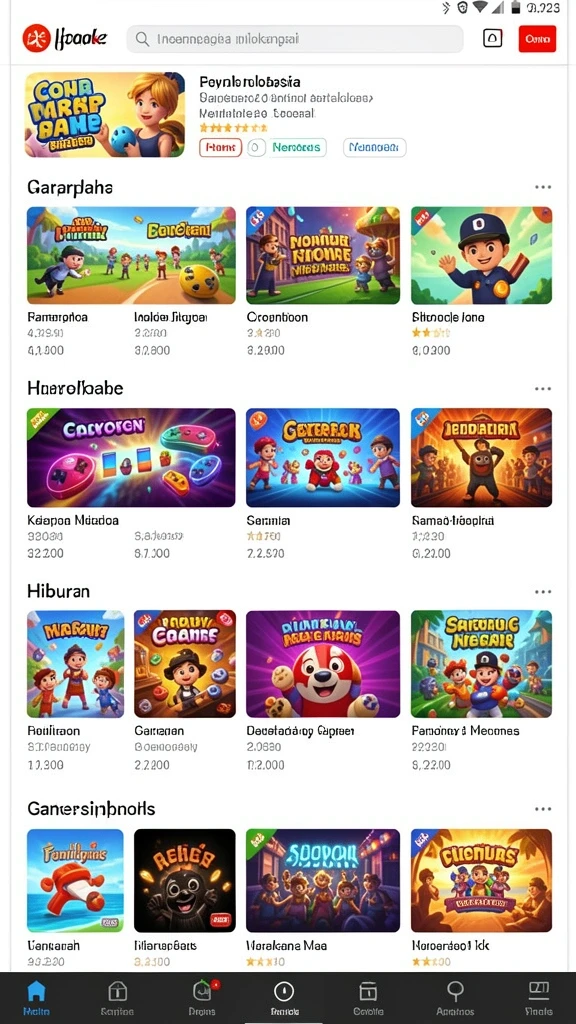576x1024 pixels.
Task: Click inside the search input field
Action: [295, 39]
